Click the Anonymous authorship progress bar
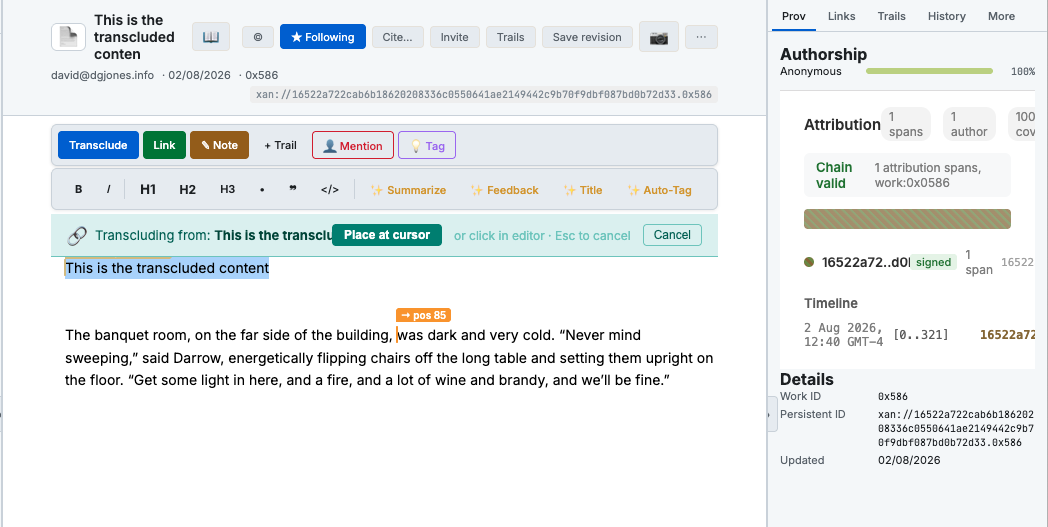The image size is (1048, 527). click(x=929, y=71)
